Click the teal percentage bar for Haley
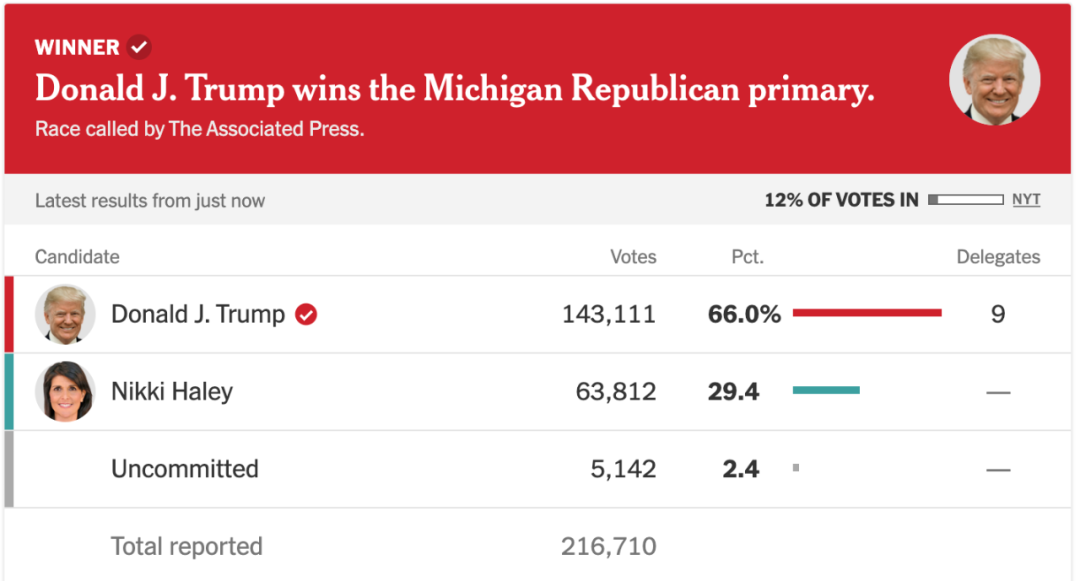The width and height of the screenshot is (1080, 581). 826,390
